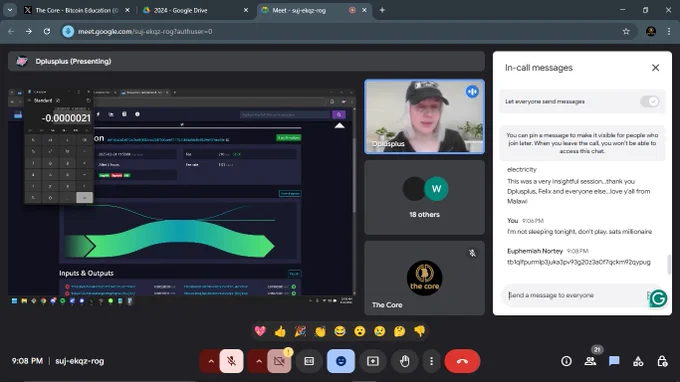Screen dimensions: 680x382
Task: Toggle Let everyone send messages
Action: point(650,101)
